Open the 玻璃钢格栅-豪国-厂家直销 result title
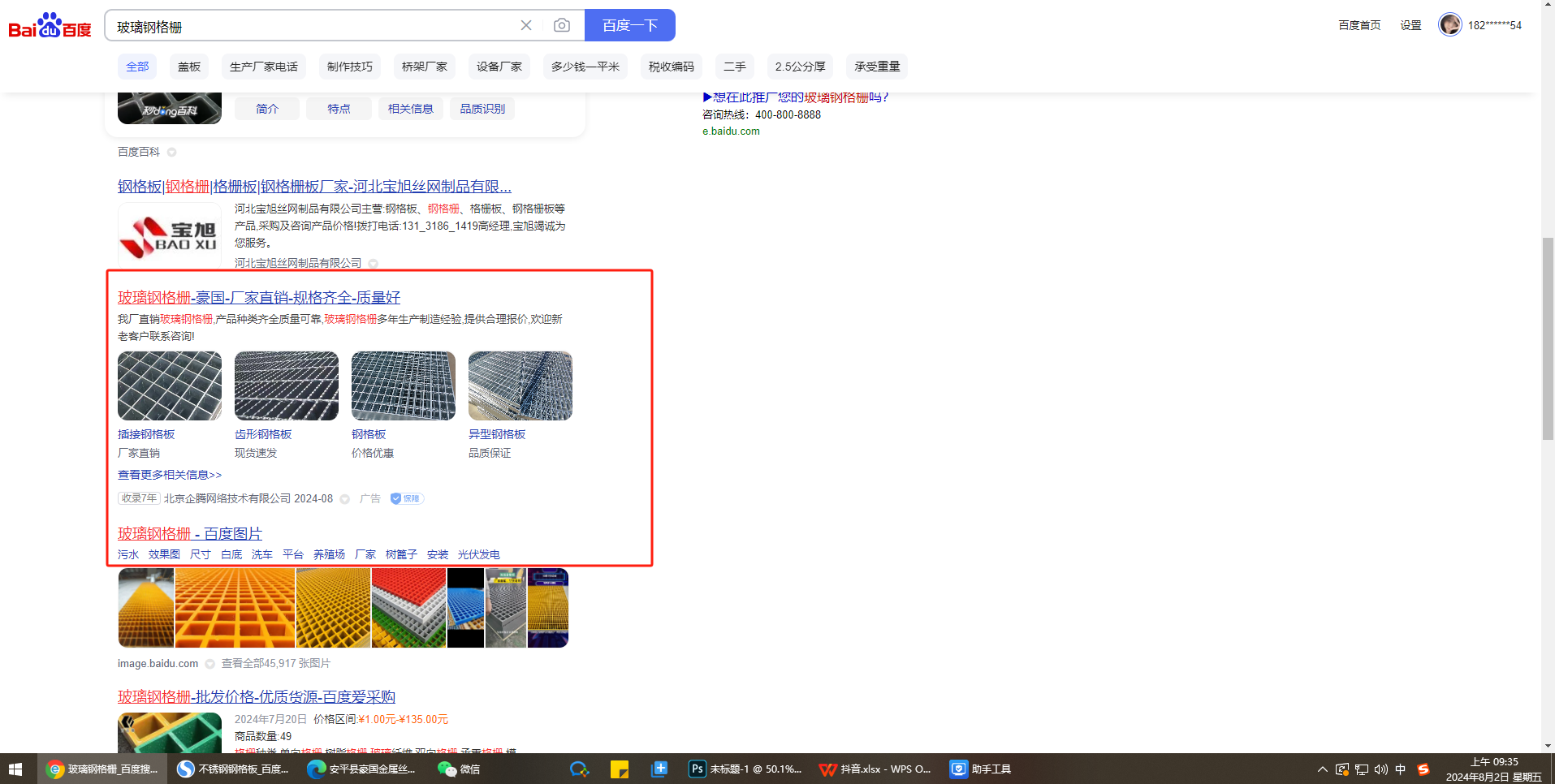1555x784 pixels. click(x=259, y=298)
